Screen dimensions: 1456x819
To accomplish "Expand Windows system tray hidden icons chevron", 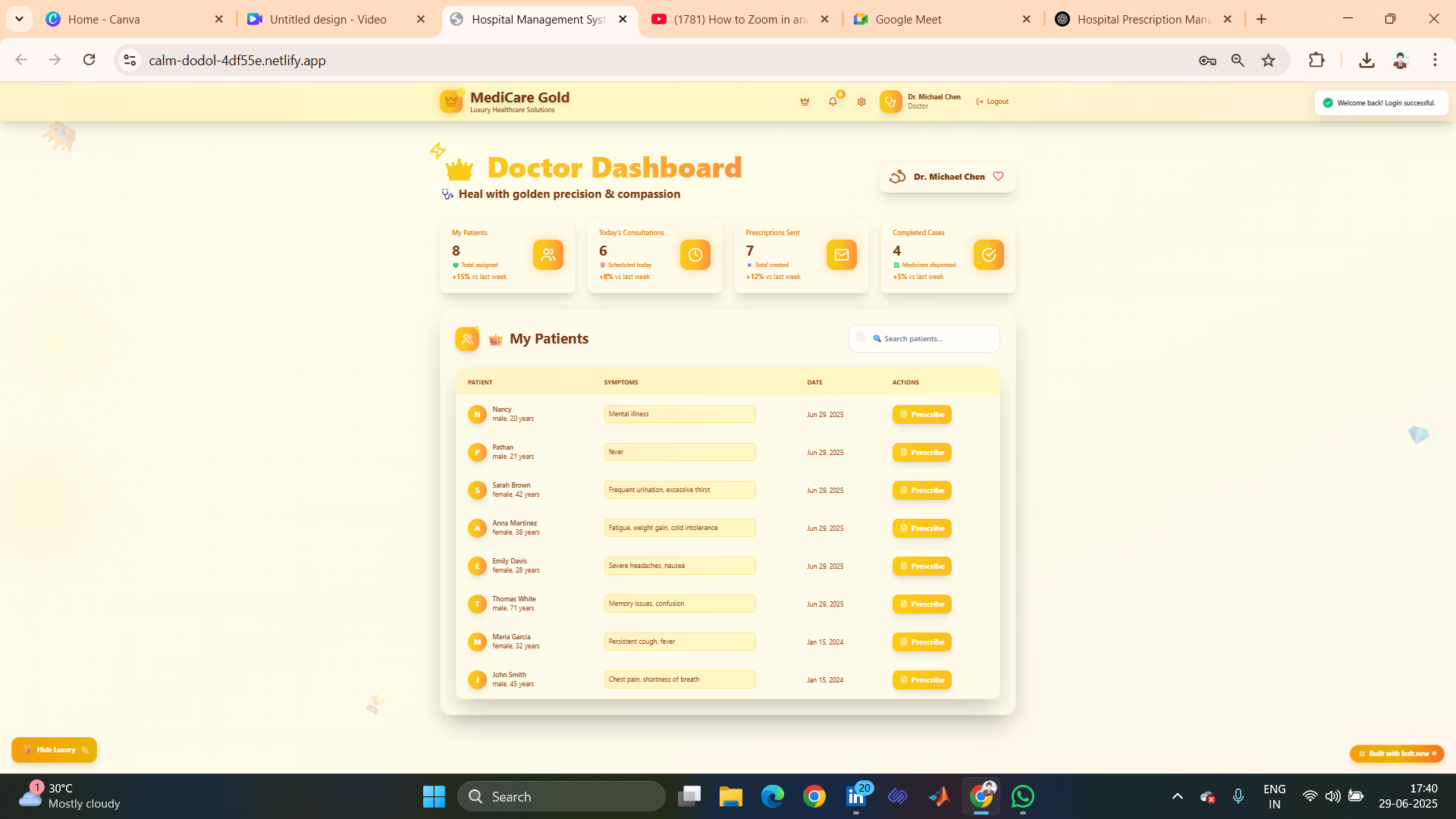I will (x=1177, y=796).
